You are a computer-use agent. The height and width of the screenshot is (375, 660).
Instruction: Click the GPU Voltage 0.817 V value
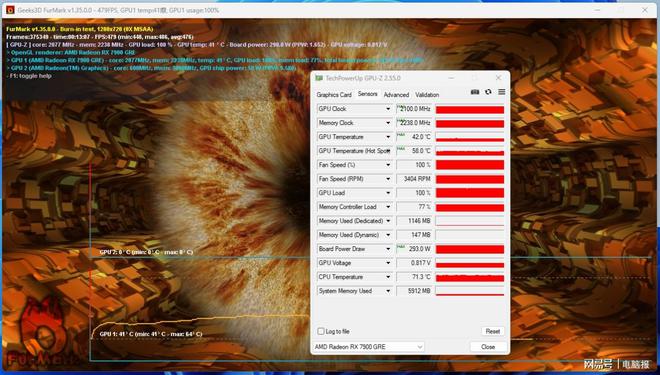coord(415,263)
